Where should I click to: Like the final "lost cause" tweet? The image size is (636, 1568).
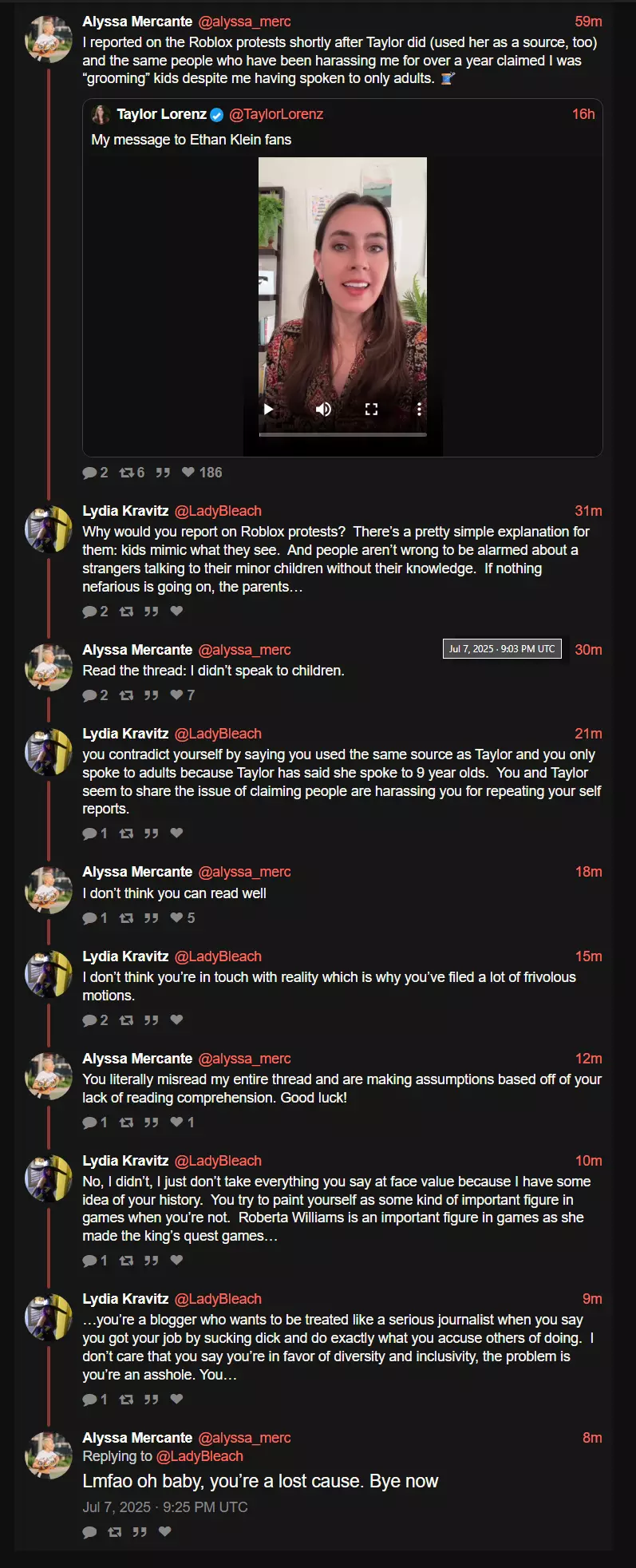point(165,1531)
